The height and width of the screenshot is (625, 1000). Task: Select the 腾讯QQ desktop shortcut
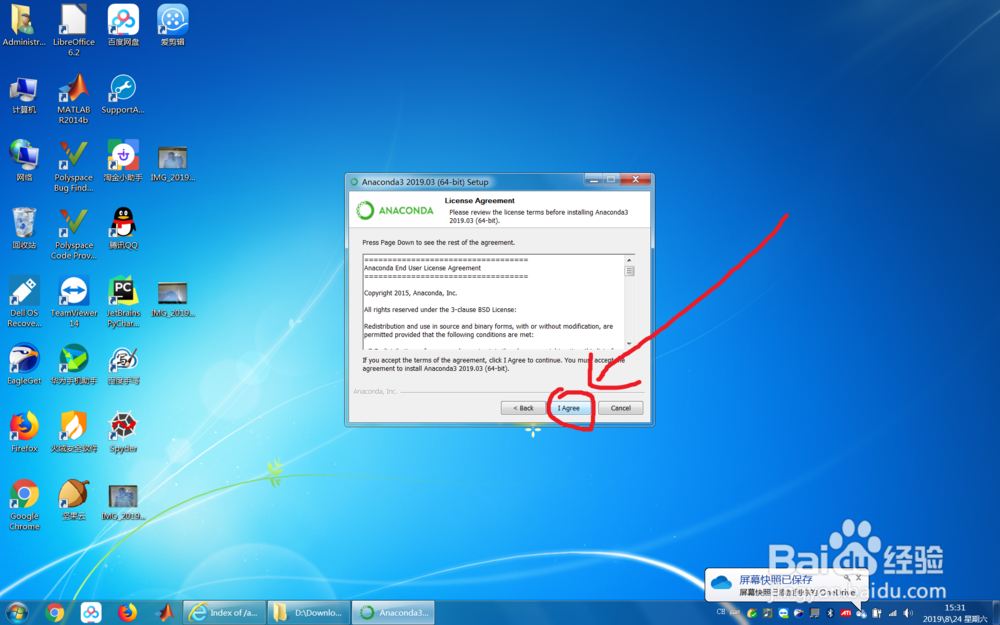pyautogui.click(x=123, y=229)
